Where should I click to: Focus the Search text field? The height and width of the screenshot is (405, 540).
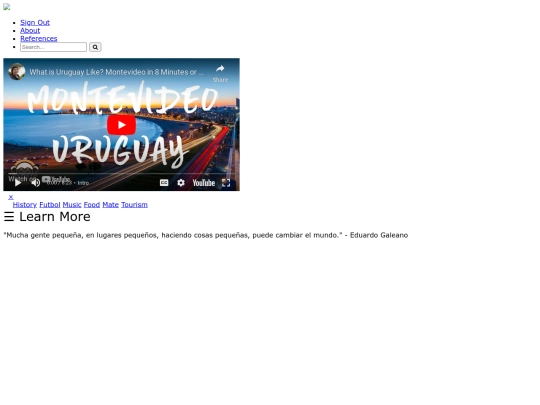[x=53, y=47]
